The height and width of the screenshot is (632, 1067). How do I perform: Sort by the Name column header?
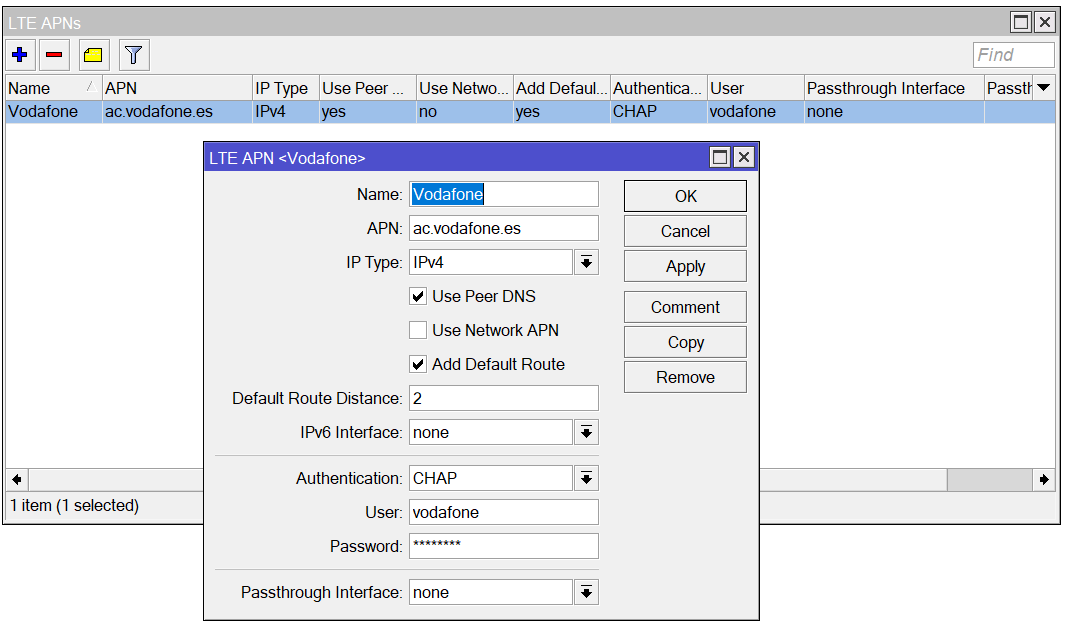(x=50, y=88)
